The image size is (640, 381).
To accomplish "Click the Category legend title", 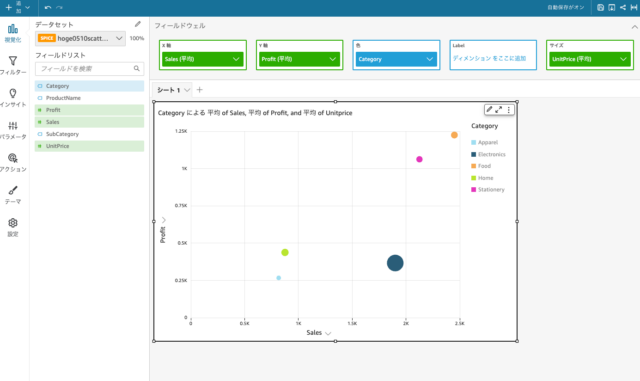I will click(484, 126).
